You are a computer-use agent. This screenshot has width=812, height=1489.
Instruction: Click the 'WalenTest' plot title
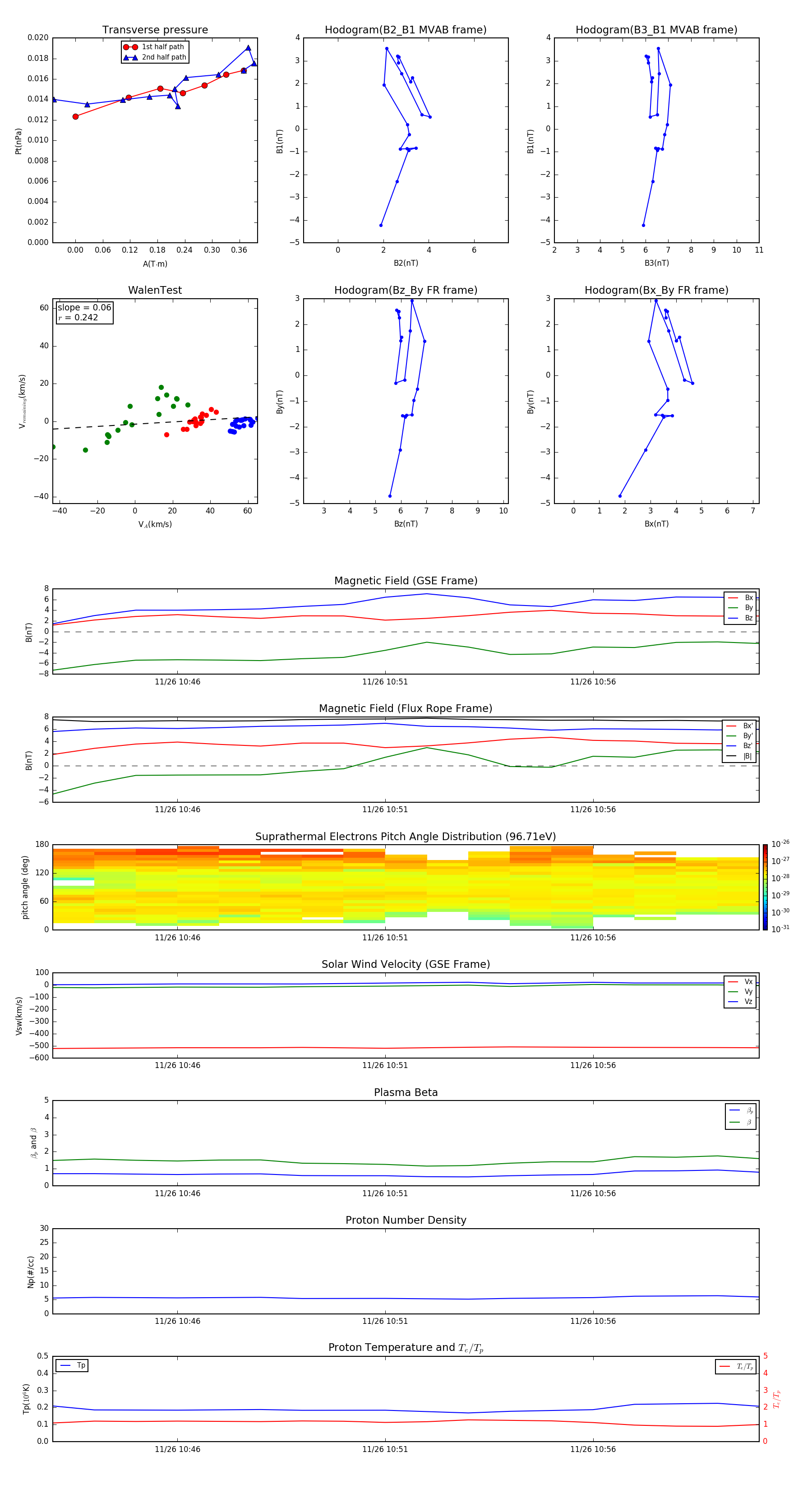155,290
